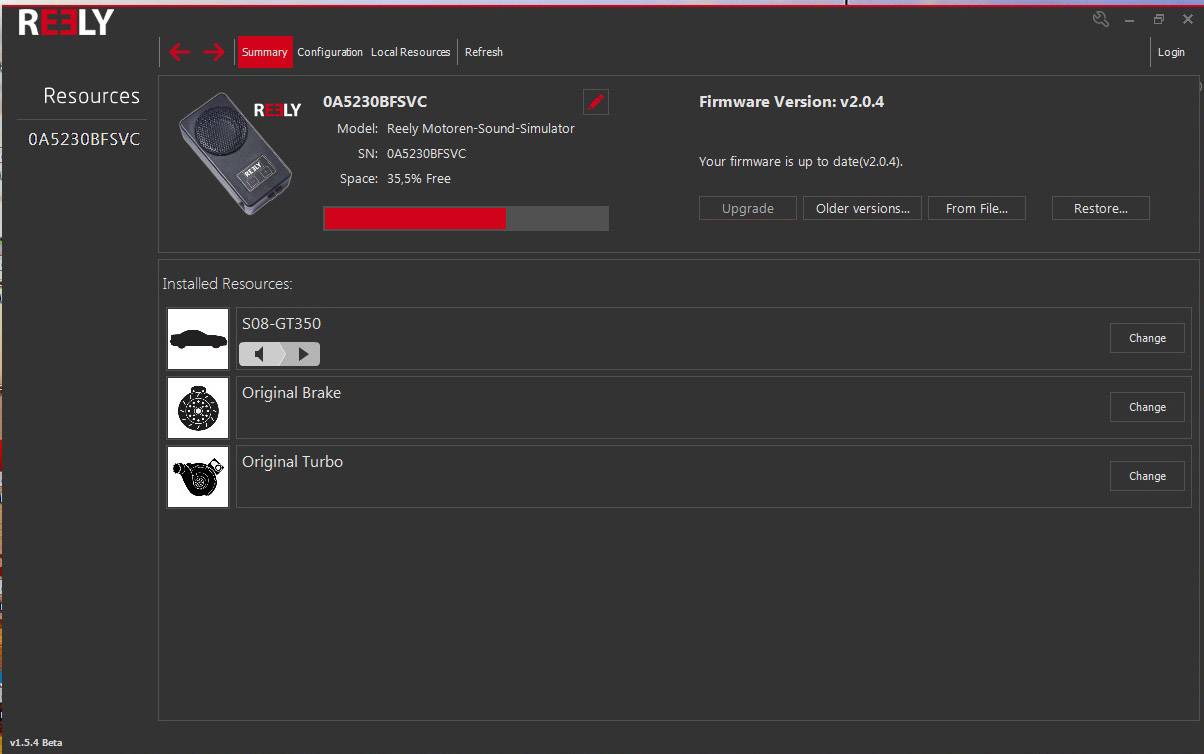1204x754 pixels.
Task: Open Restore options
Action: (1100, 208)
